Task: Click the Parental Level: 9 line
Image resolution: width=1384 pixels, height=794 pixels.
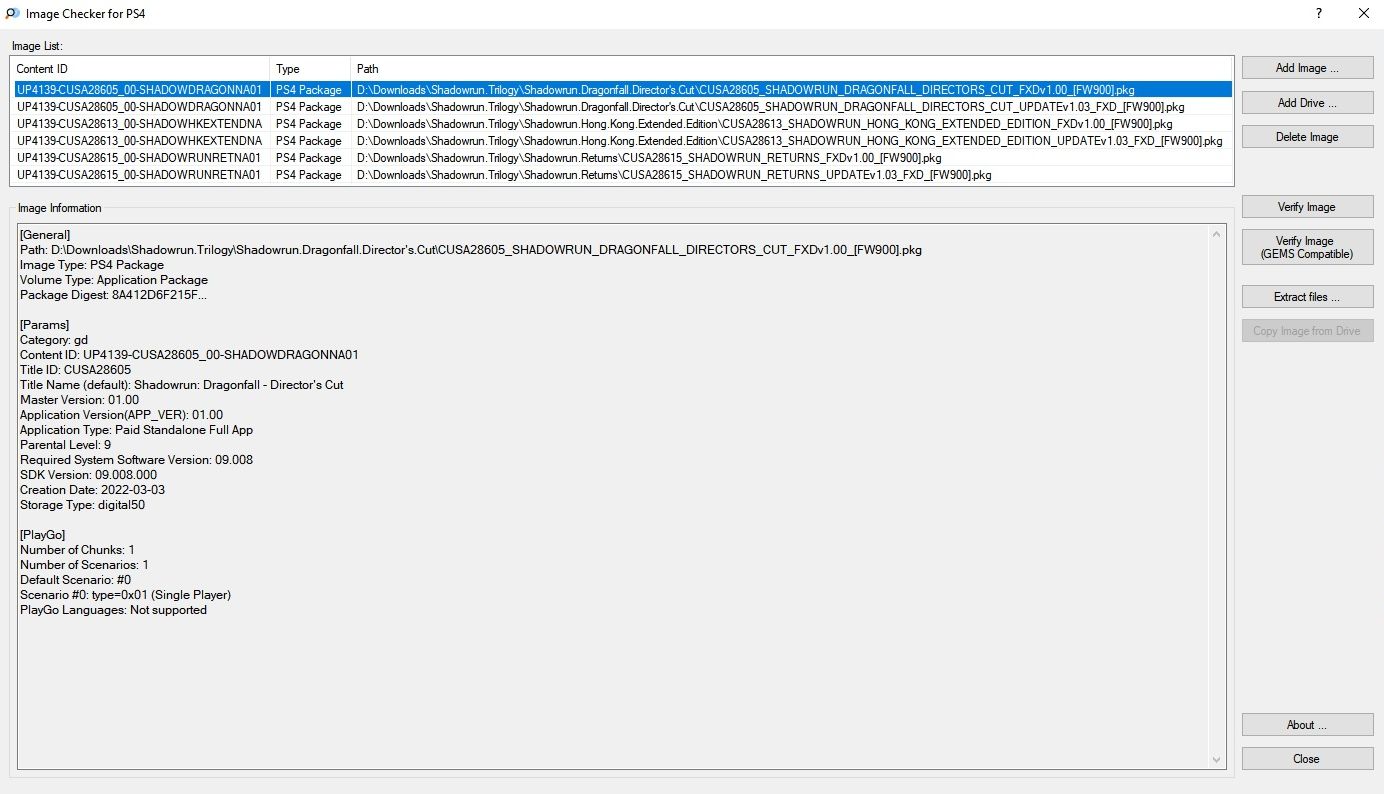Action: tap(65, 445)
